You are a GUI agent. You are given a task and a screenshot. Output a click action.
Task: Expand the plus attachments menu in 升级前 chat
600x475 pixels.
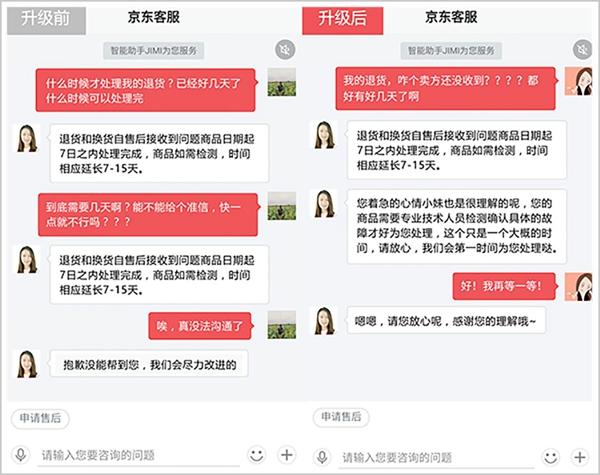(x=285, y=455)
